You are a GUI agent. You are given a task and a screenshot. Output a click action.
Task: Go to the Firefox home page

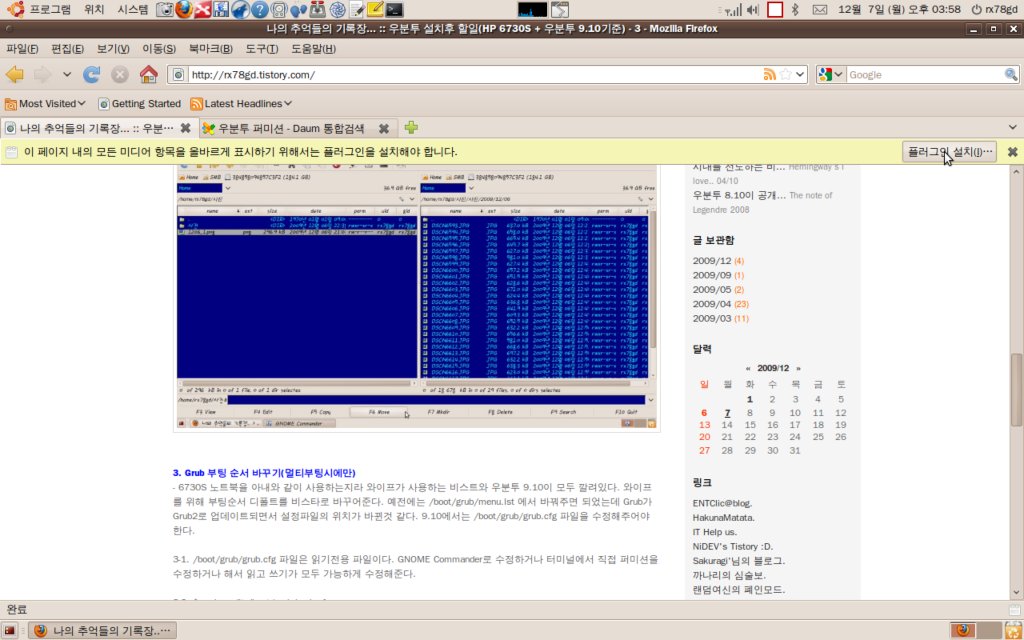click(x=149, y=74)
